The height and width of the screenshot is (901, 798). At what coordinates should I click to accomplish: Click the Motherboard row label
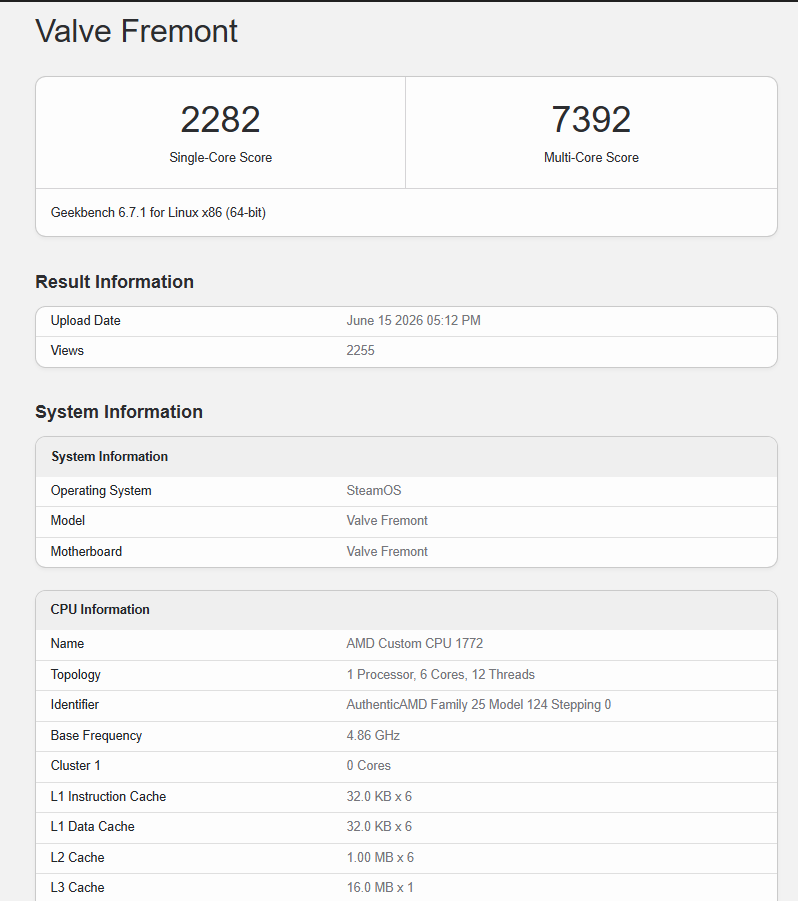click(x=86, y=552)
